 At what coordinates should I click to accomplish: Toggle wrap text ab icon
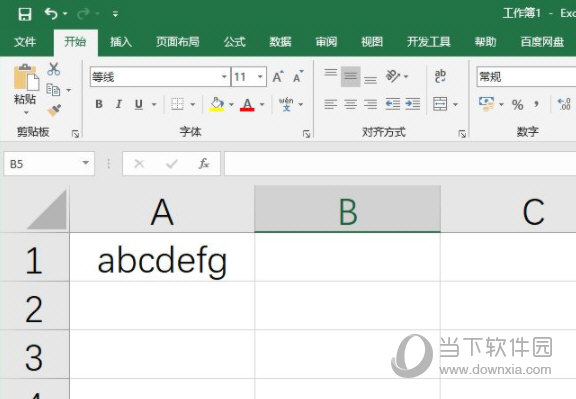click(440, 76)
